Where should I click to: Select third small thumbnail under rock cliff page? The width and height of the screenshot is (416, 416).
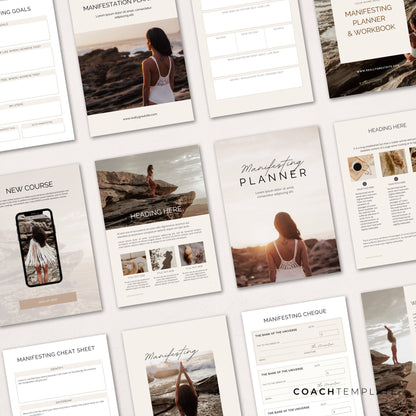pos(192,254)
